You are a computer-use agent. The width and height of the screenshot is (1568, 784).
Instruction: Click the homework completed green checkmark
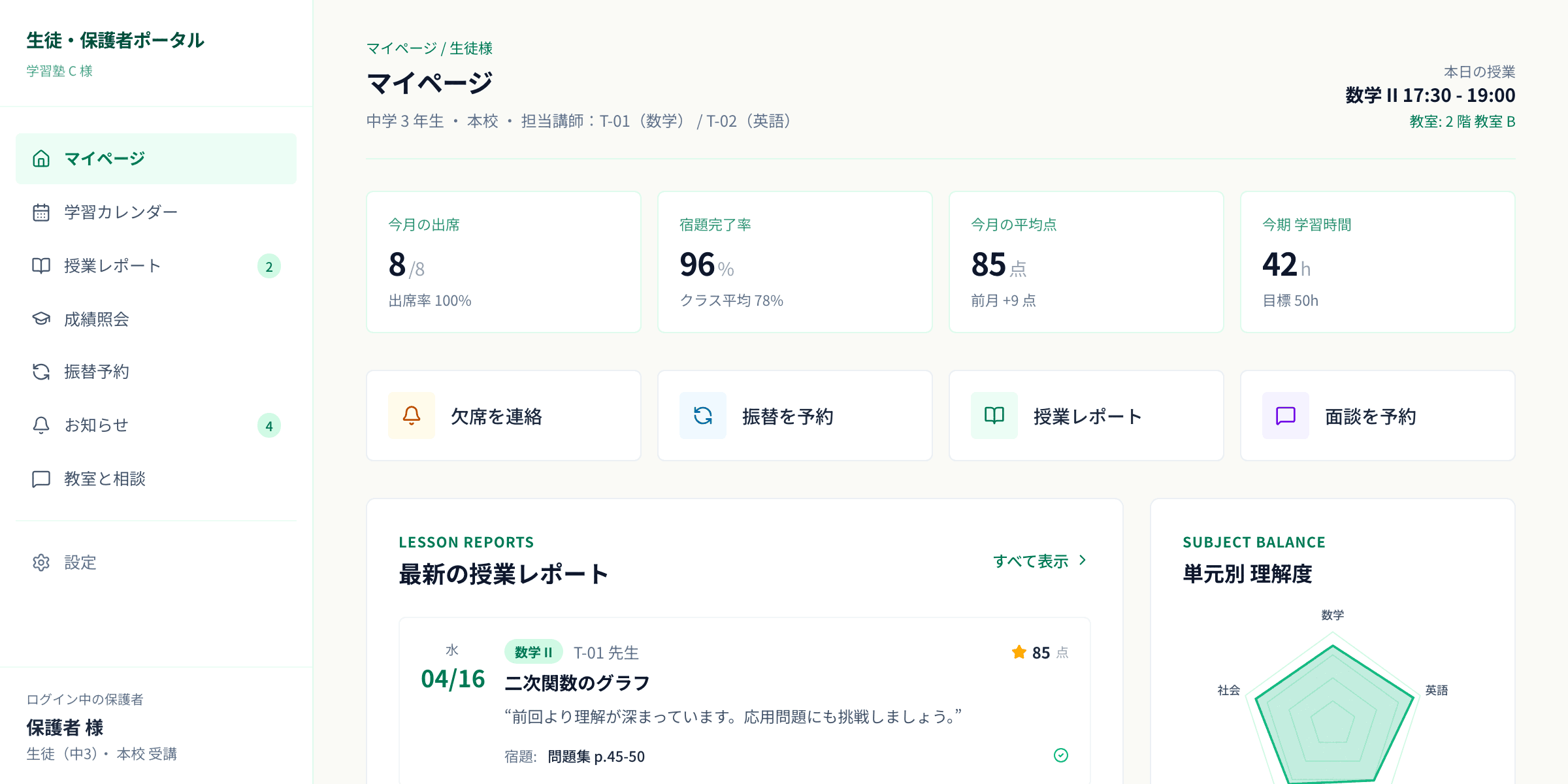(1062, 756)
